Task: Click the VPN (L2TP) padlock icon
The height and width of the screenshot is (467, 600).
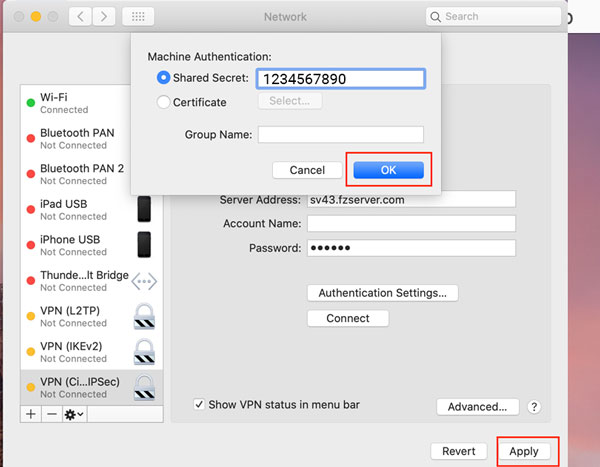Action: point(144,317)
